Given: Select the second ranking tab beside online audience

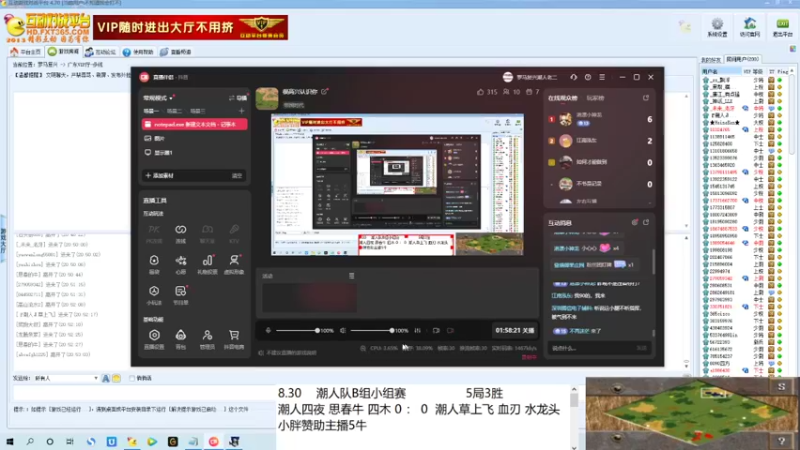Looking at the screenshot, I should [595, 98].
